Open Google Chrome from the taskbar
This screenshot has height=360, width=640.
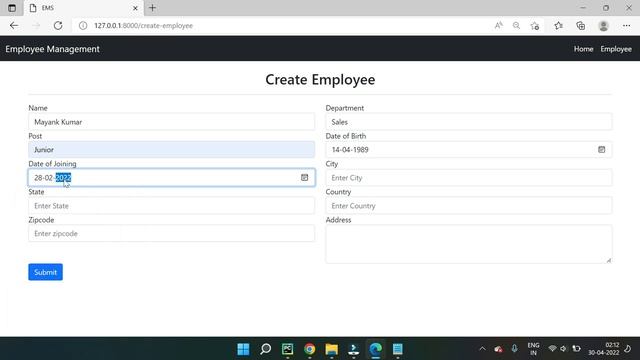coord(309,349)
